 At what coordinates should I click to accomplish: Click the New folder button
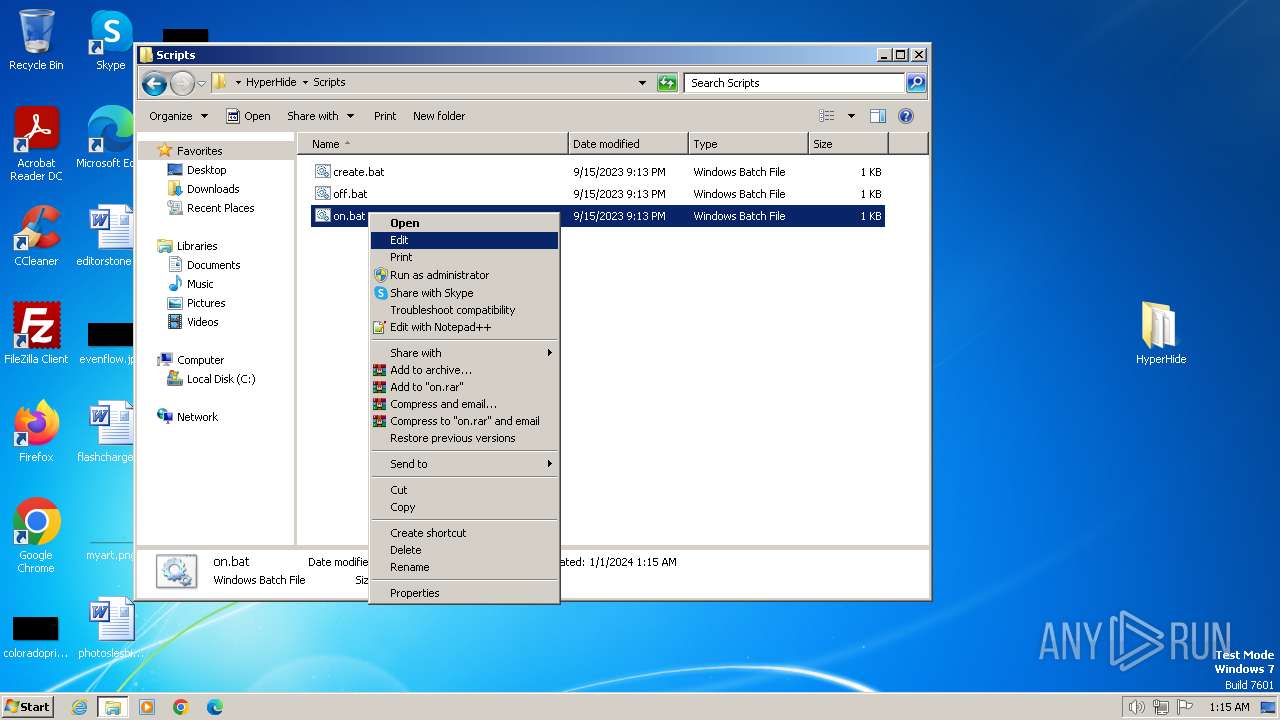[439, 116]
